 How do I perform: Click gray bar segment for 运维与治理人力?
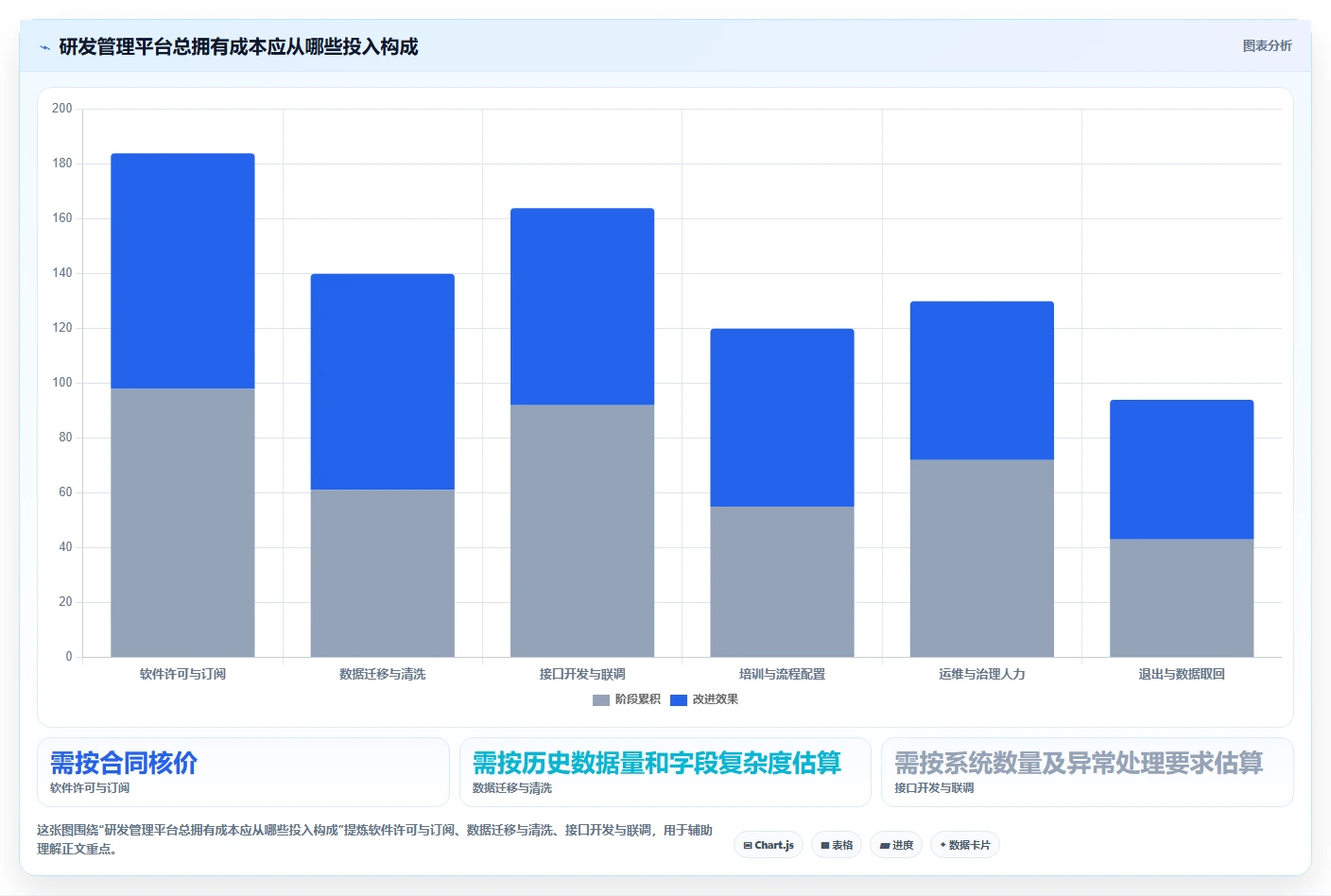[x=982, y=559]
